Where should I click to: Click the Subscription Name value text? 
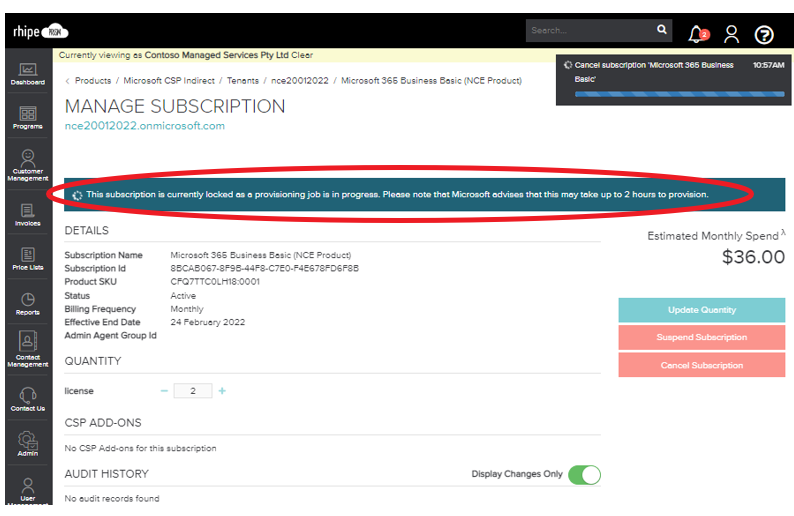261,255
